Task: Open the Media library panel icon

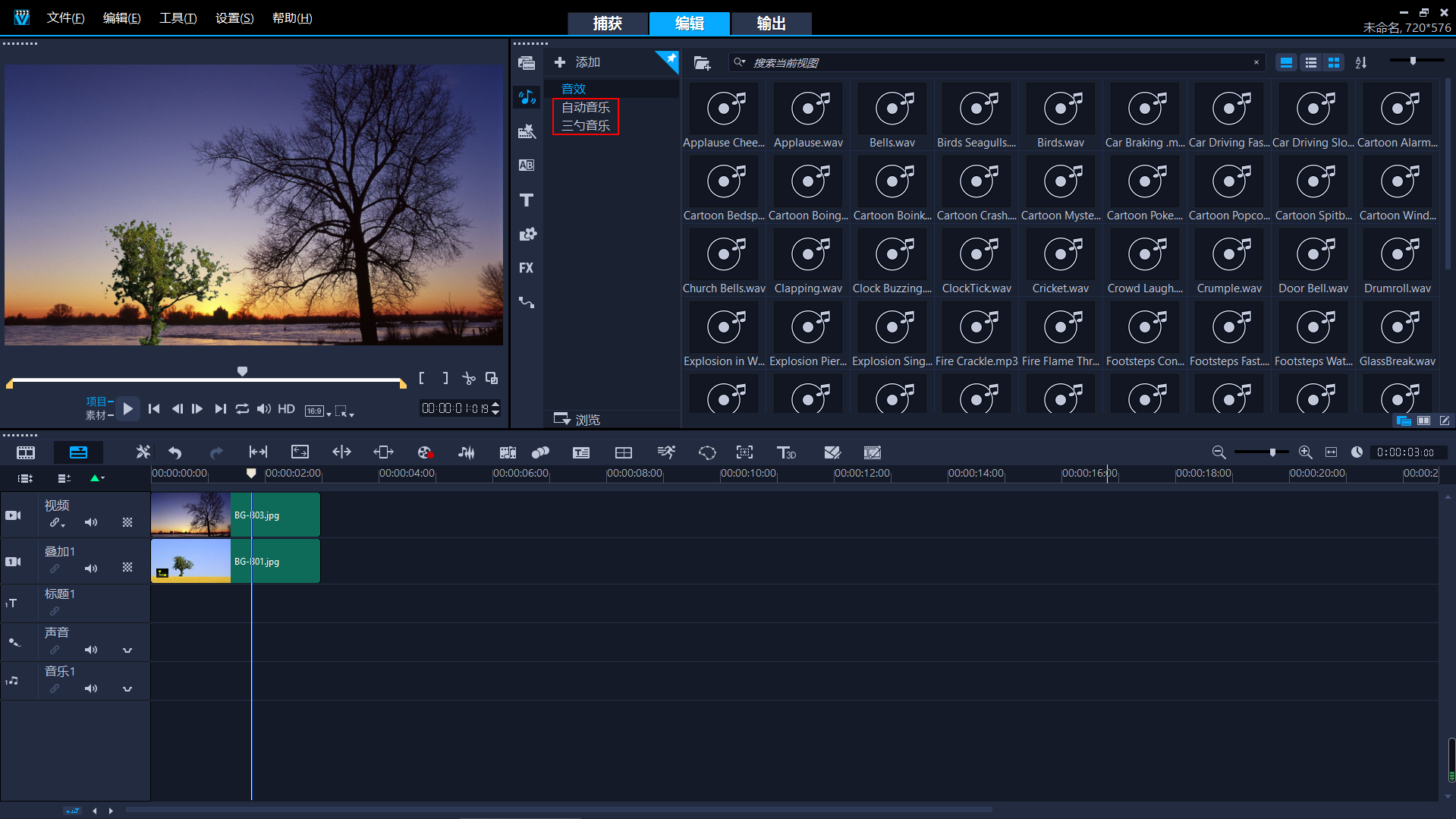Action: click(527, 63)
